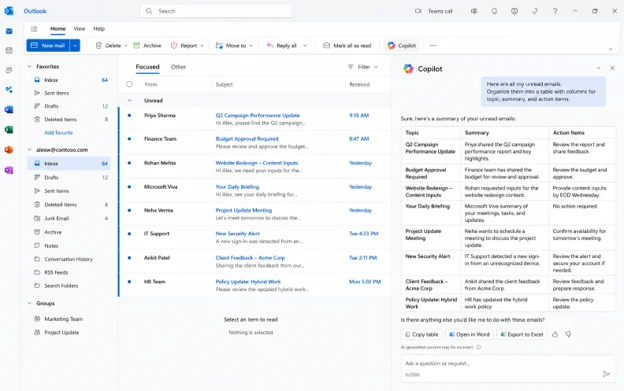The width and height of the screenshot is (624, 391).
Task: Give thumbs down to Copilot response
Action: click(568, 335)
